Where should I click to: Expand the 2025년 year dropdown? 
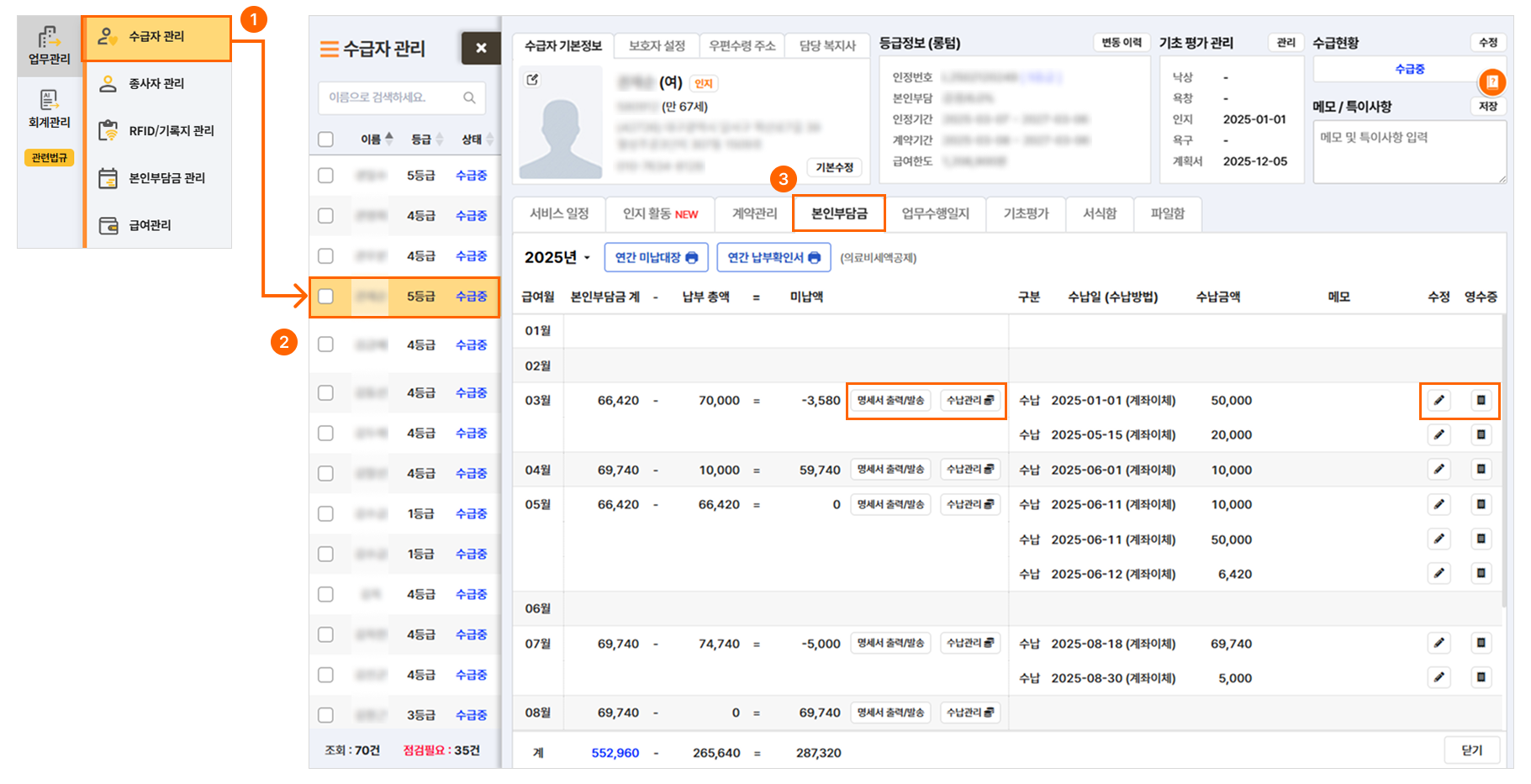pos(557,258)
